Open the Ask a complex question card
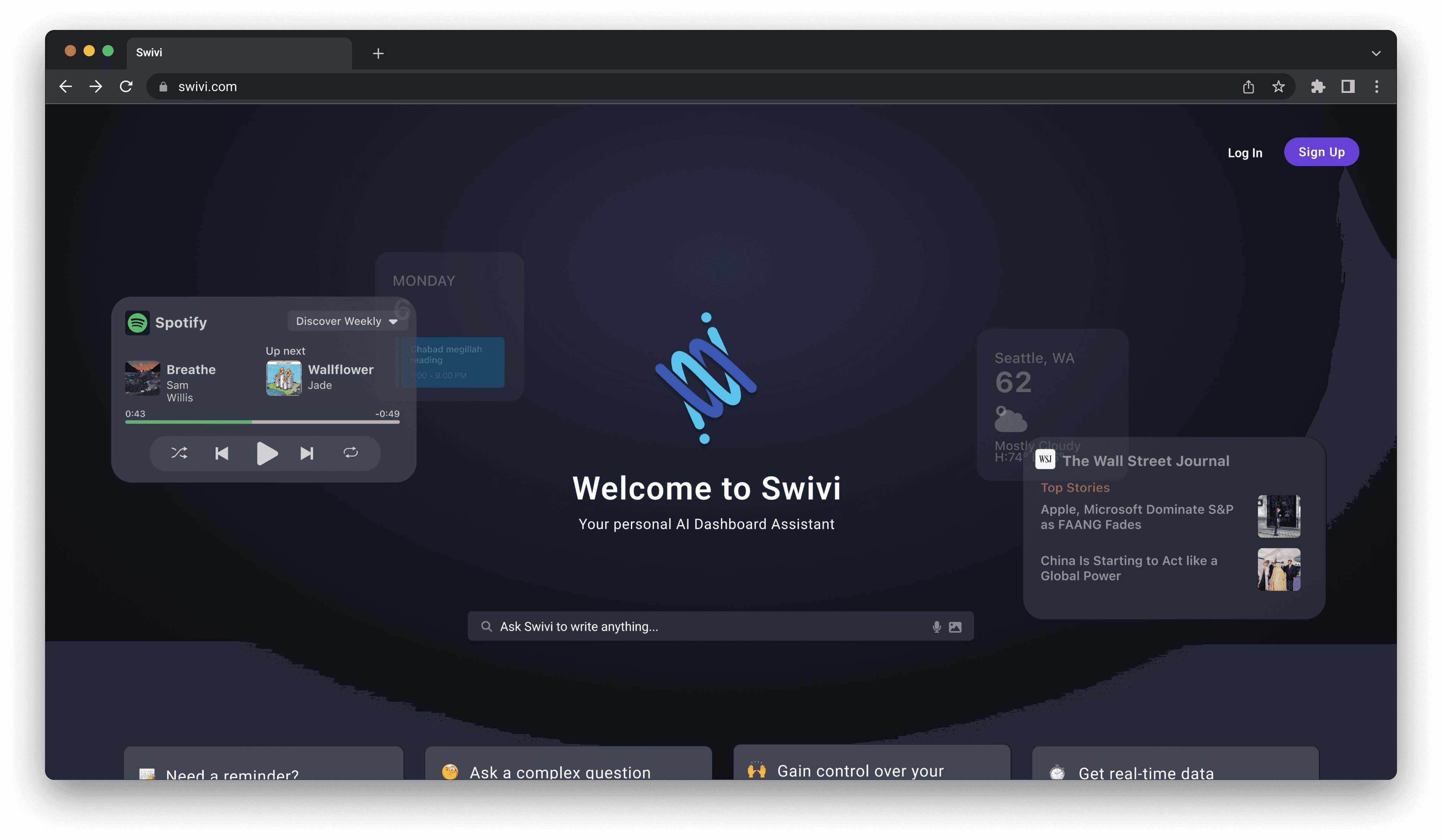The image size is (1442, 840). pos(568,763)
